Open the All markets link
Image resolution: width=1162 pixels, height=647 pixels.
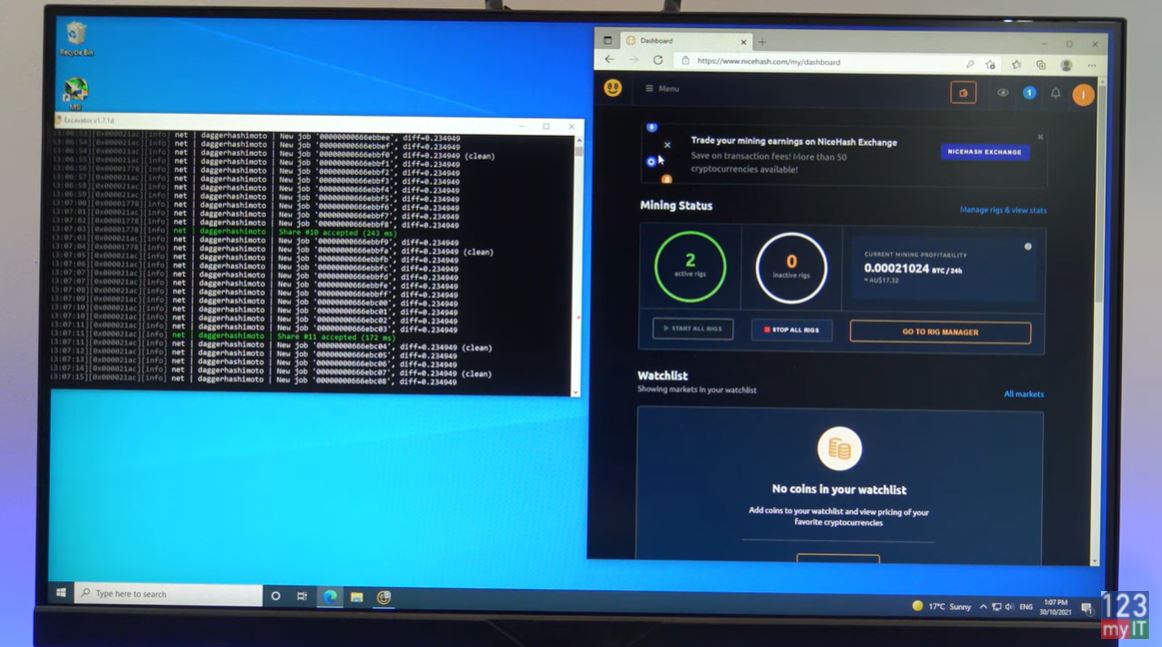(x=1023, y=394)
